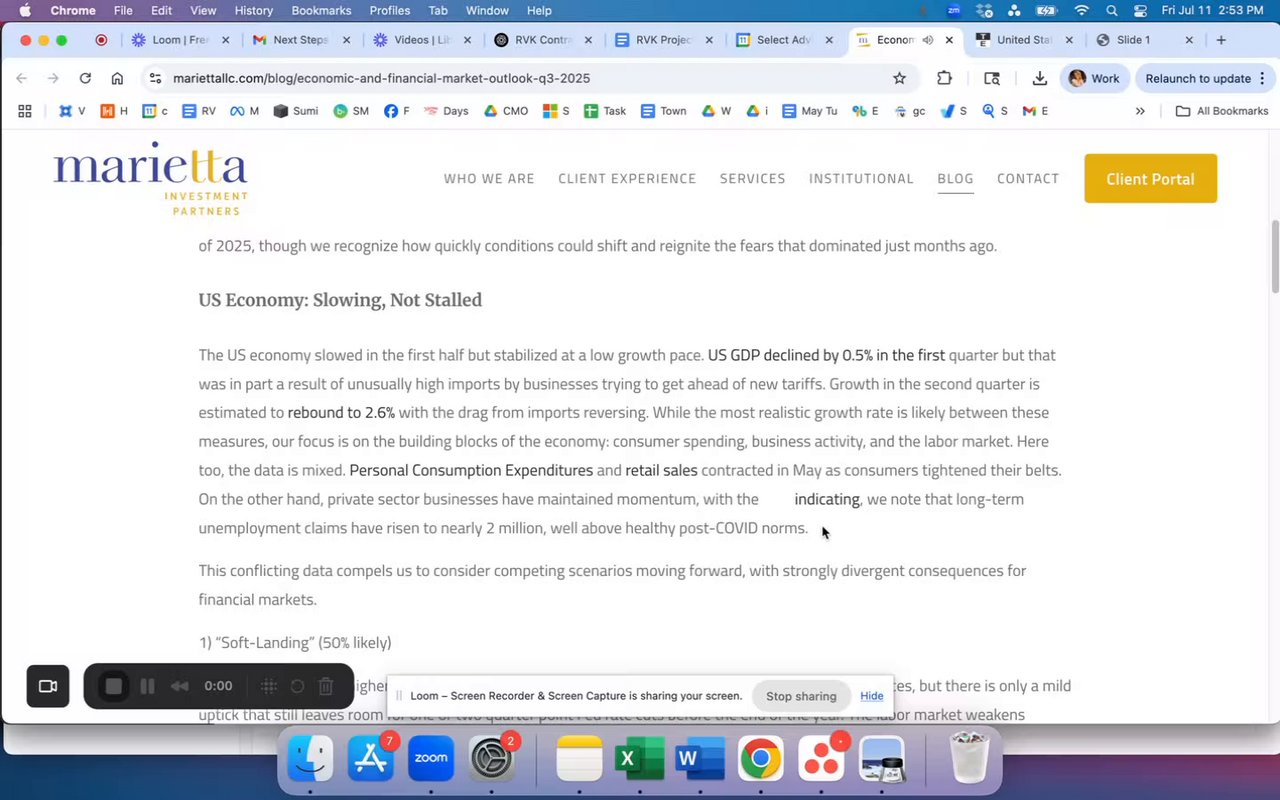Click the Stop sharing button
Viewport: 1280px width, 800px height.
click(801, 696)
